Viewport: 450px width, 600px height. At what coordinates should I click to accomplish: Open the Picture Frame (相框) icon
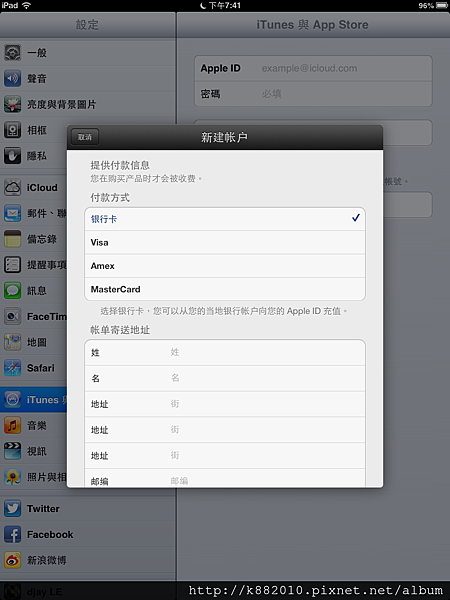pos(12,130)
